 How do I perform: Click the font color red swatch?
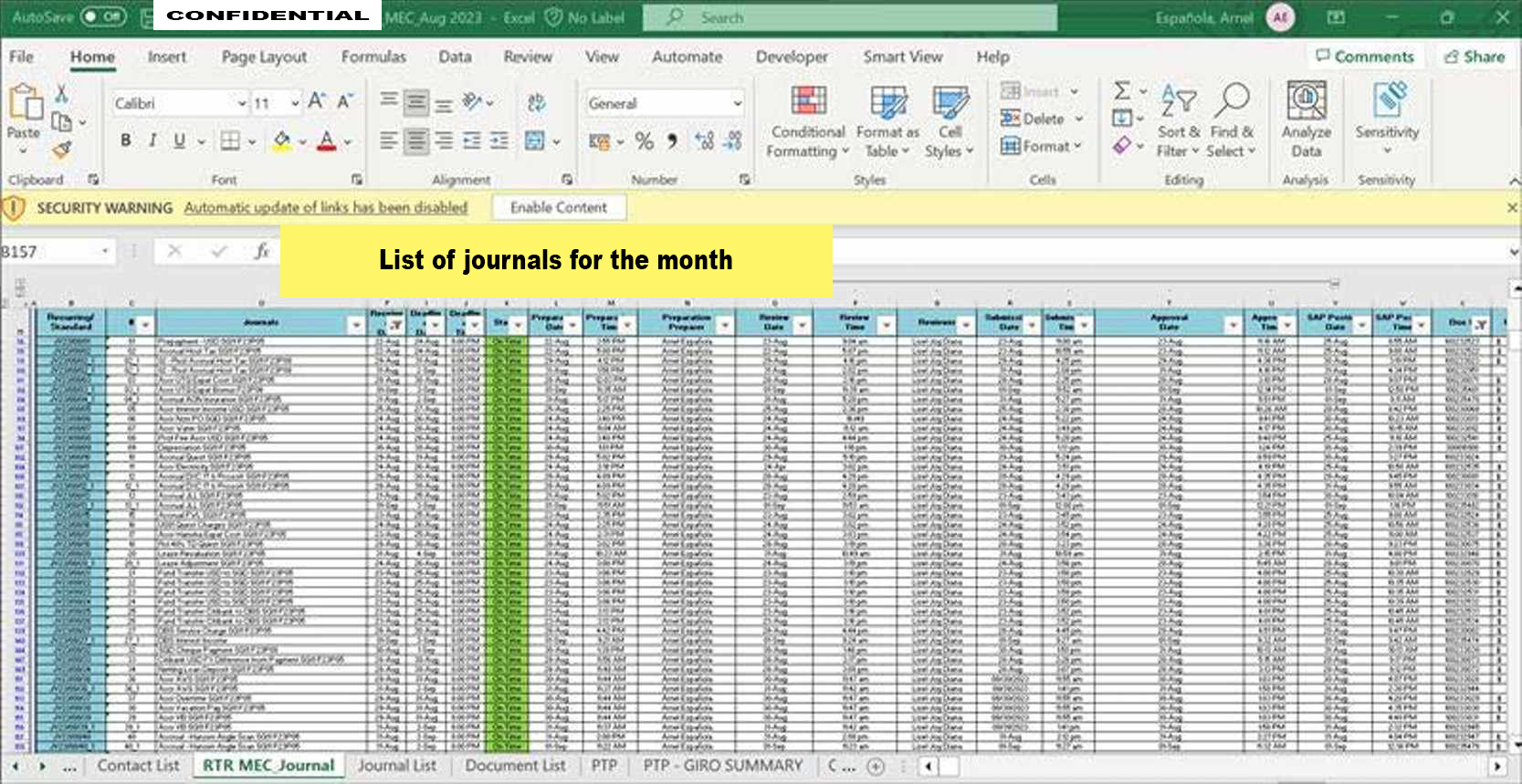coord(327,141)
